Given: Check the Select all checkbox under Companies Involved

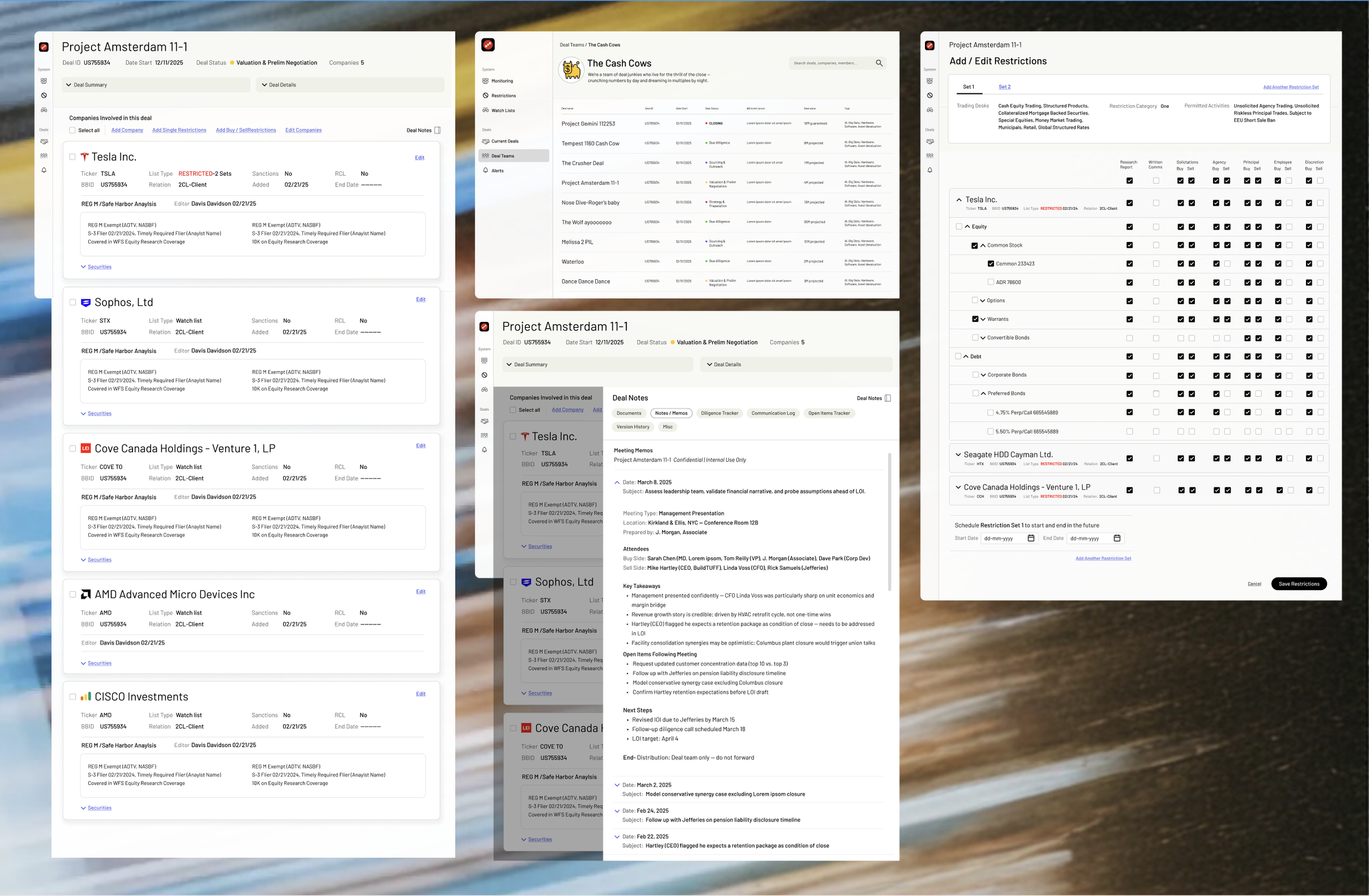Looking at the screenshot, I should pyautogui.click(x=72, y=131).
